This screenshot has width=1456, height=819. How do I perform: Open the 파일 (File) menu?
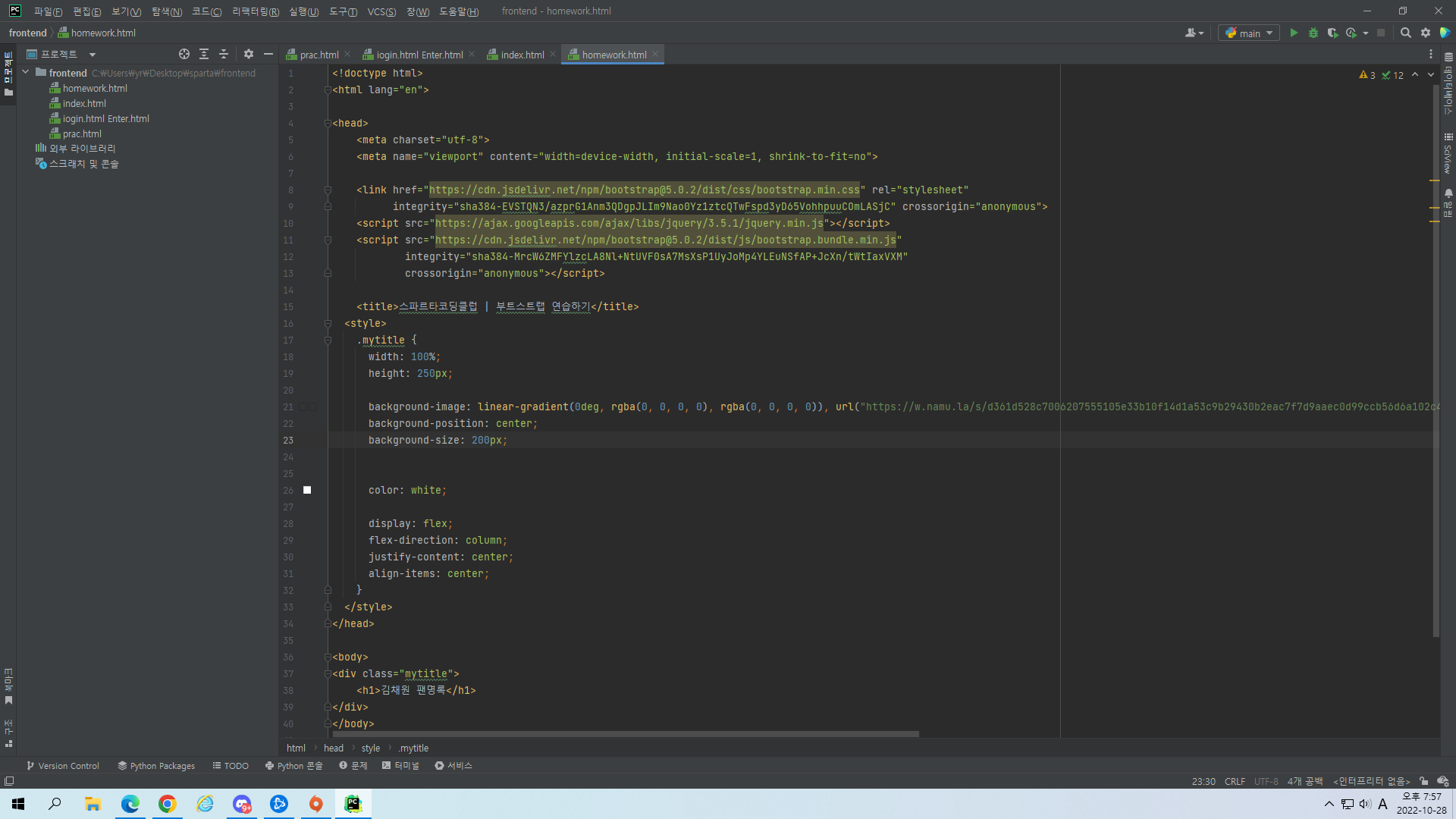click(48, 11)
